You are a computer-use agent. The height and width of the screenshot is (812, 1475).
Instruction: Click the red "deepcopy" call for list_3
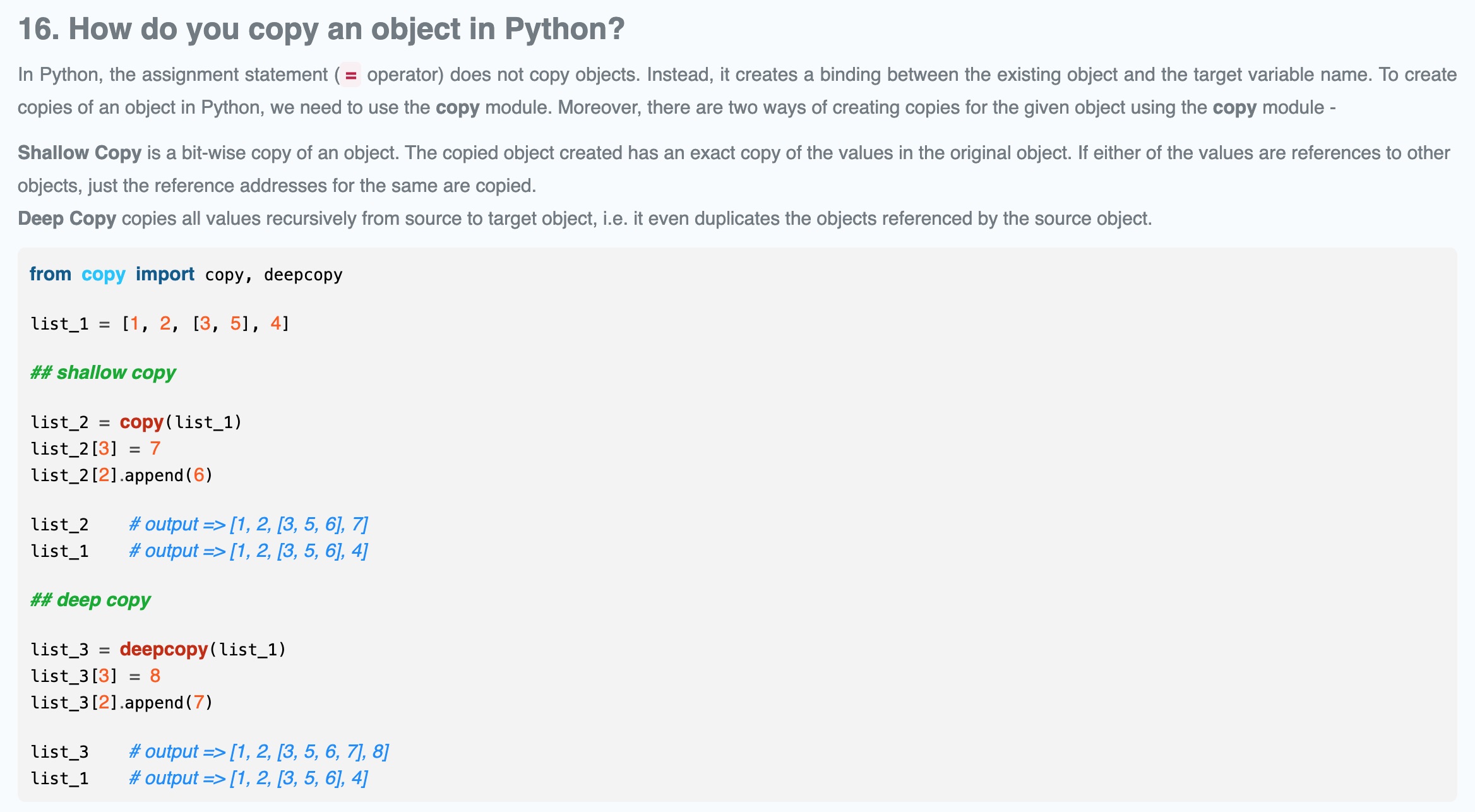164,649
